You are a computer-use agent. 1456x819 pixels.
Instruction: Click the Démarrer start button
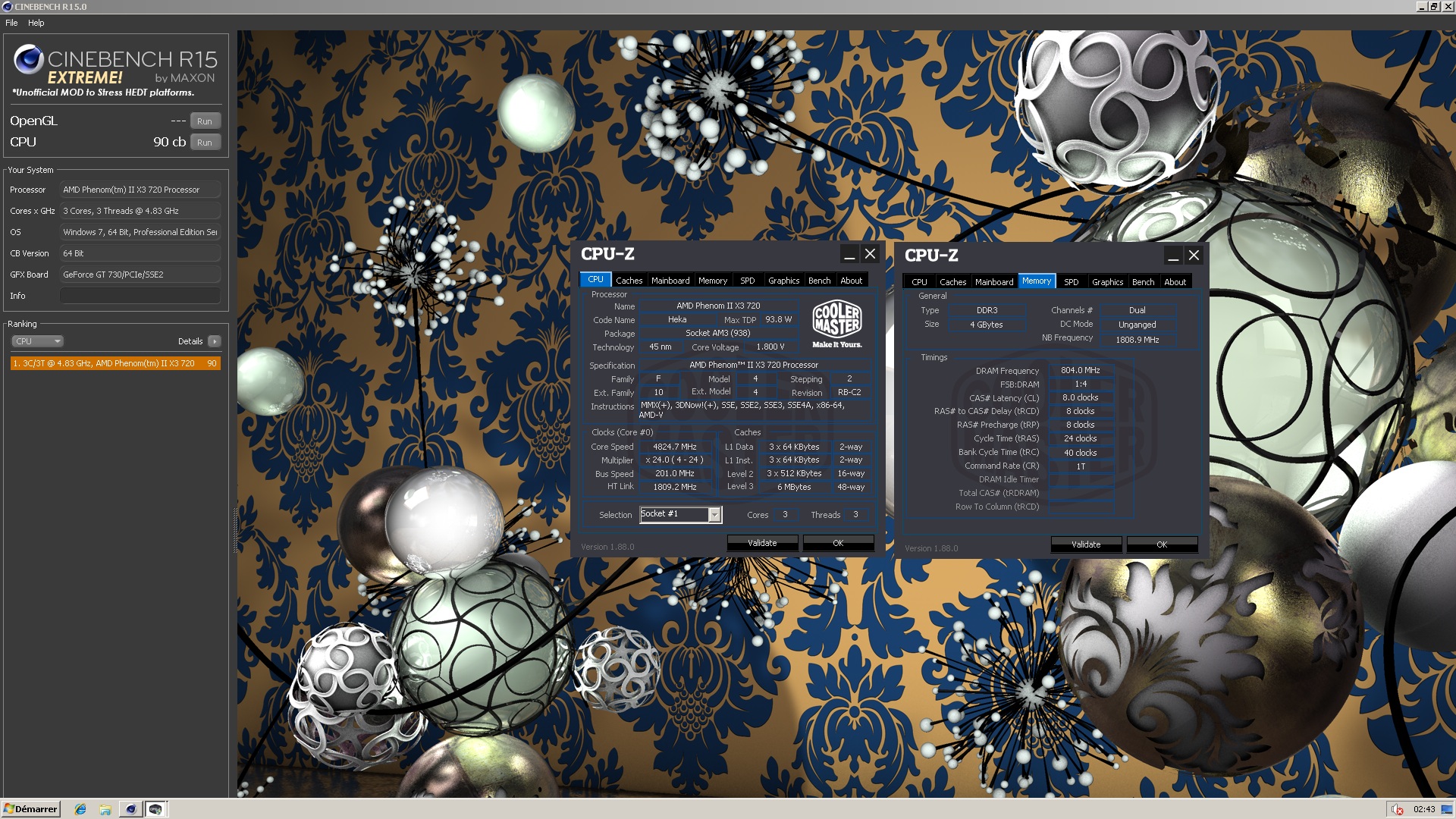pos(30,809)
